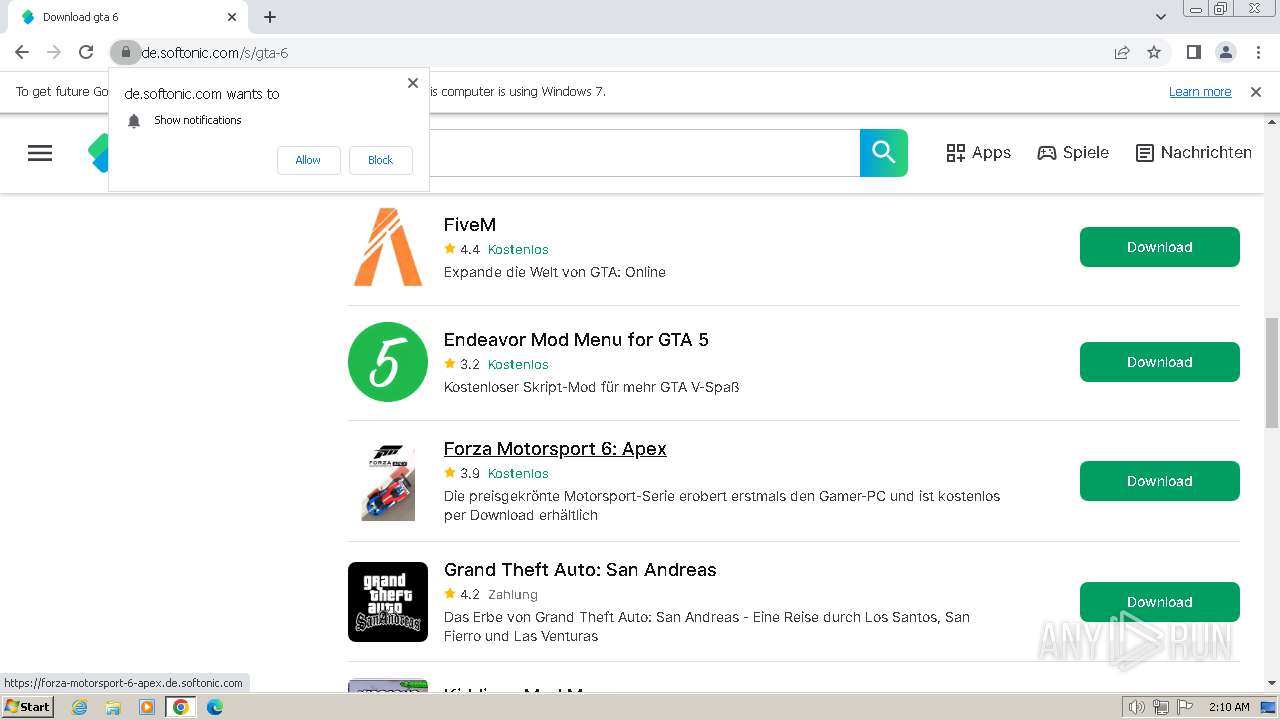Image resolution: width=1280 pixels, height=720 pixels.
Task: Download Grand Theft Auto: San Andreas
Action: click(1160, 602)
